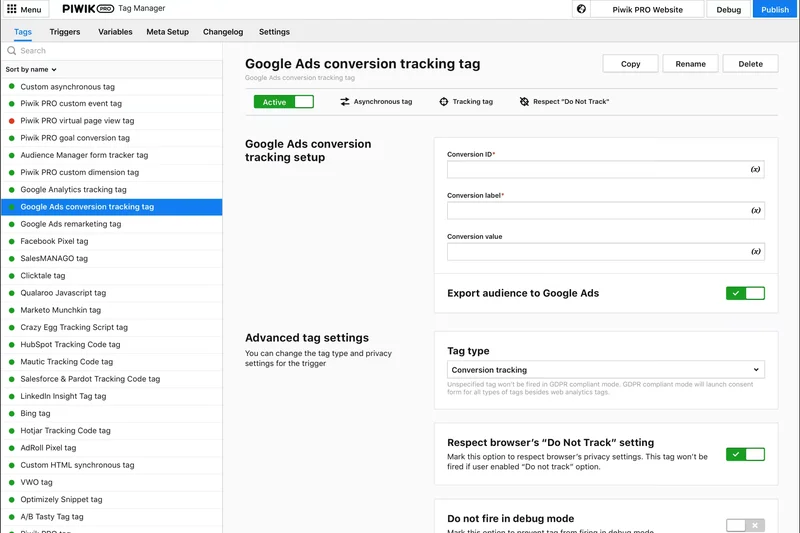
Task: Disable Export audience to Google Ads
Action: [x=745, y=293]
